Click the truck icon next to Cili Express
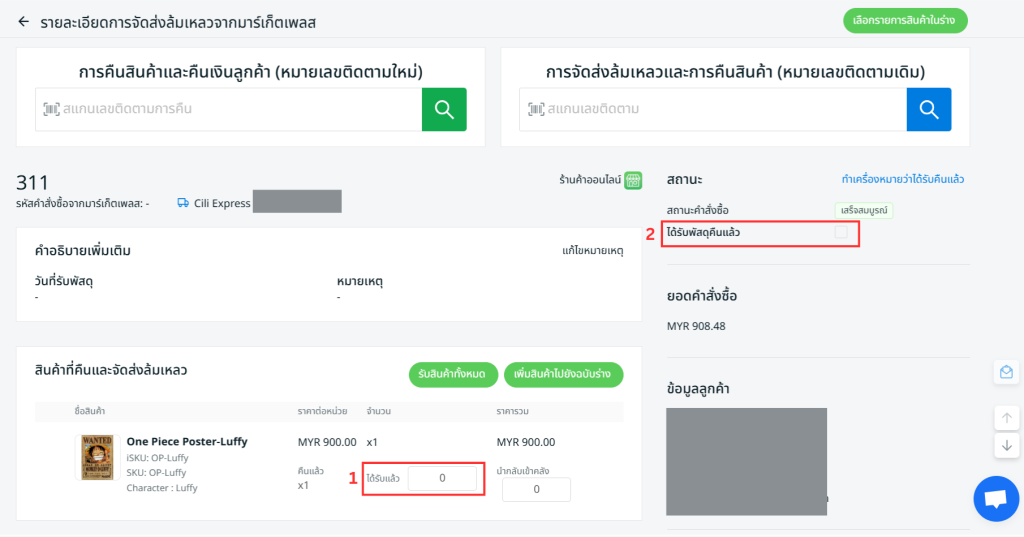This screenshot has width=1024, height=537. 183,202
